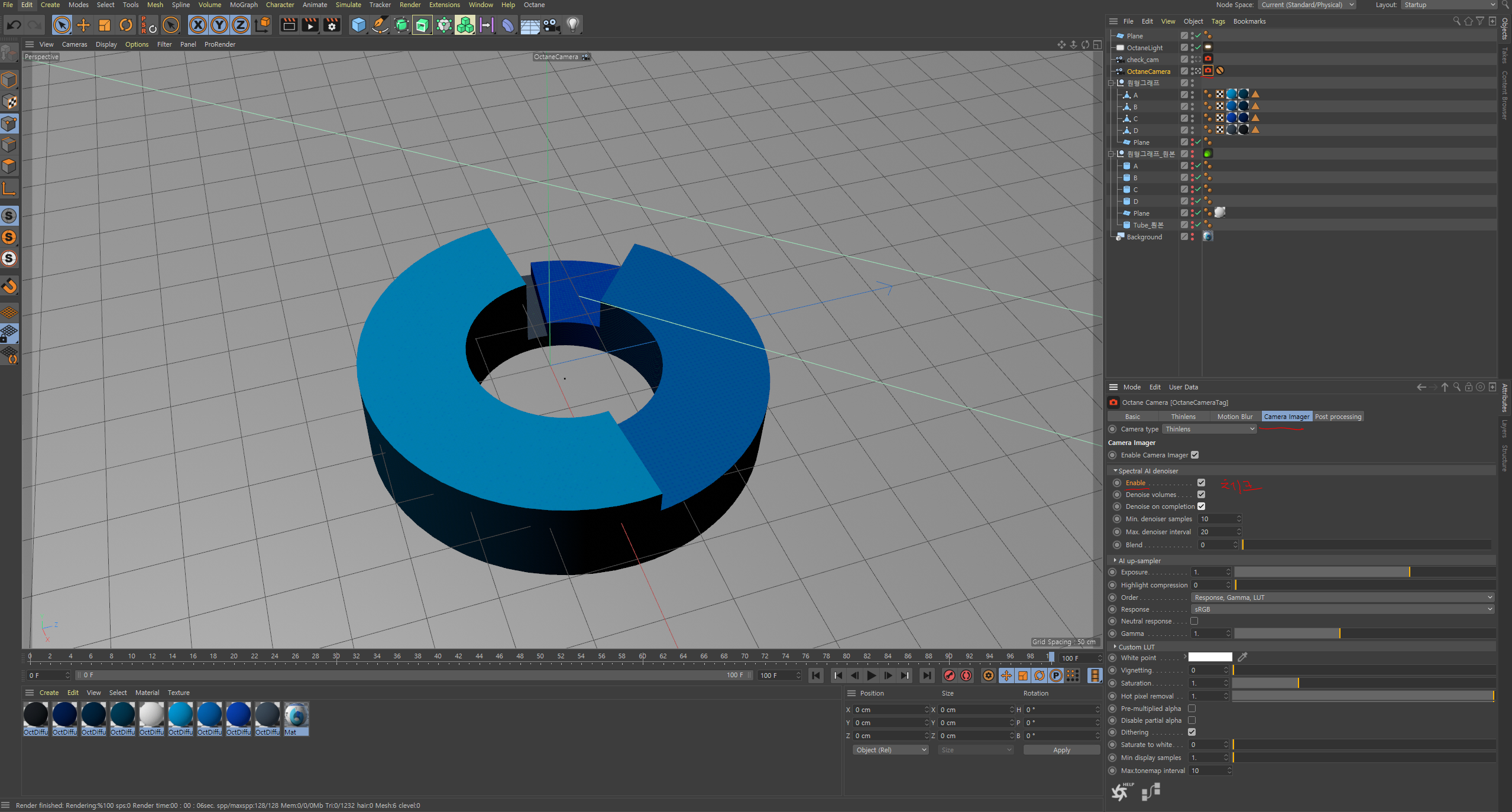Go to start of animation

816,675
